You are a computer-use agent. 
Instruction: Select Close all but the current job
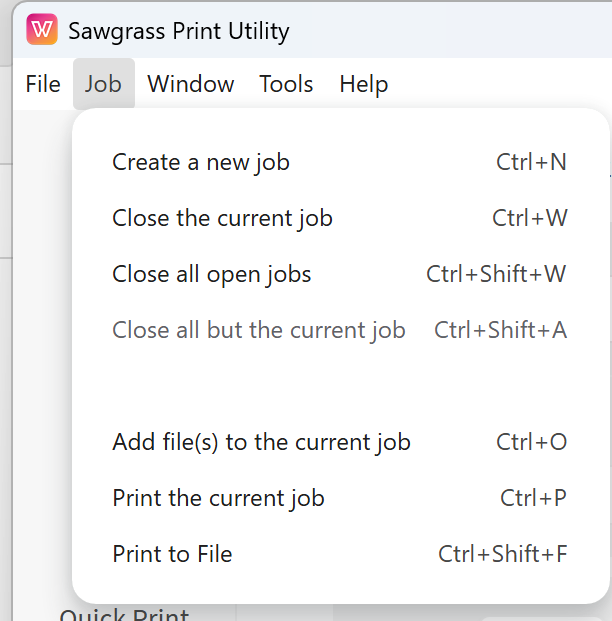point(340,330)
